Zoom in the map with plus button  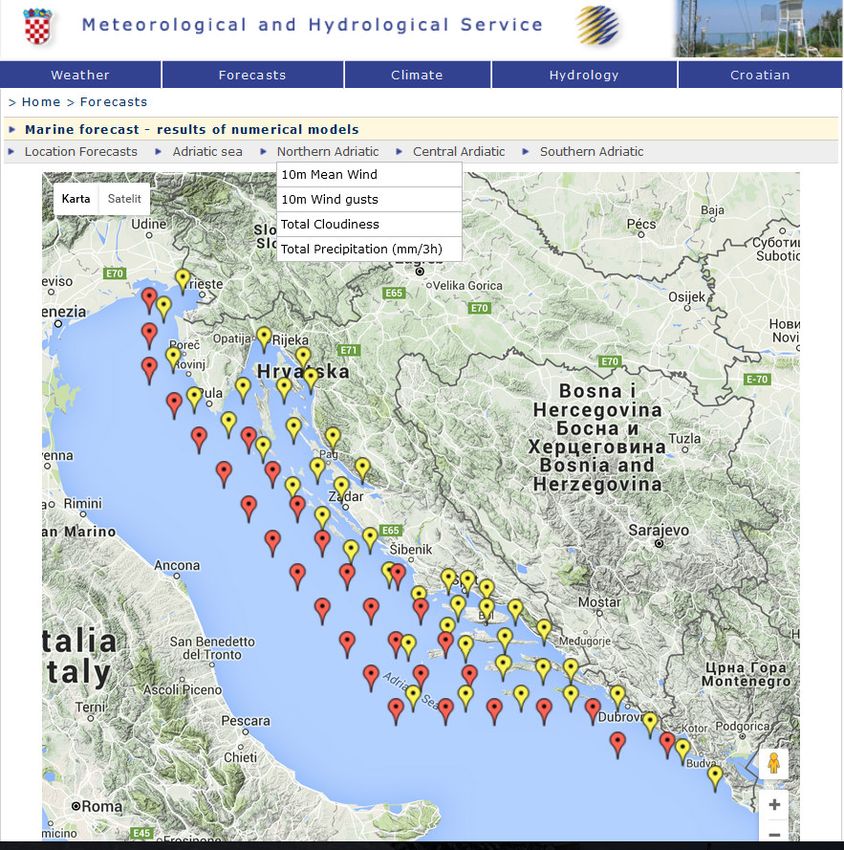click(x=774, y=804)
